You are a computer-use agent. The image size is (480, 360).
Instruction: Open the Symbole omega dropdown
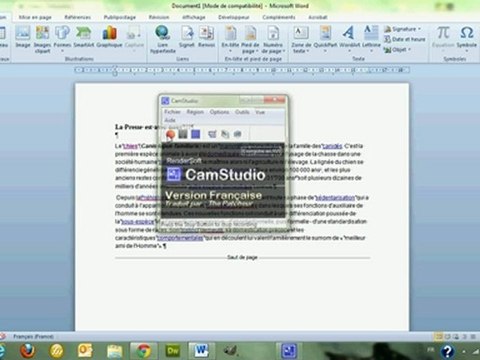click(x=466, y=40)
